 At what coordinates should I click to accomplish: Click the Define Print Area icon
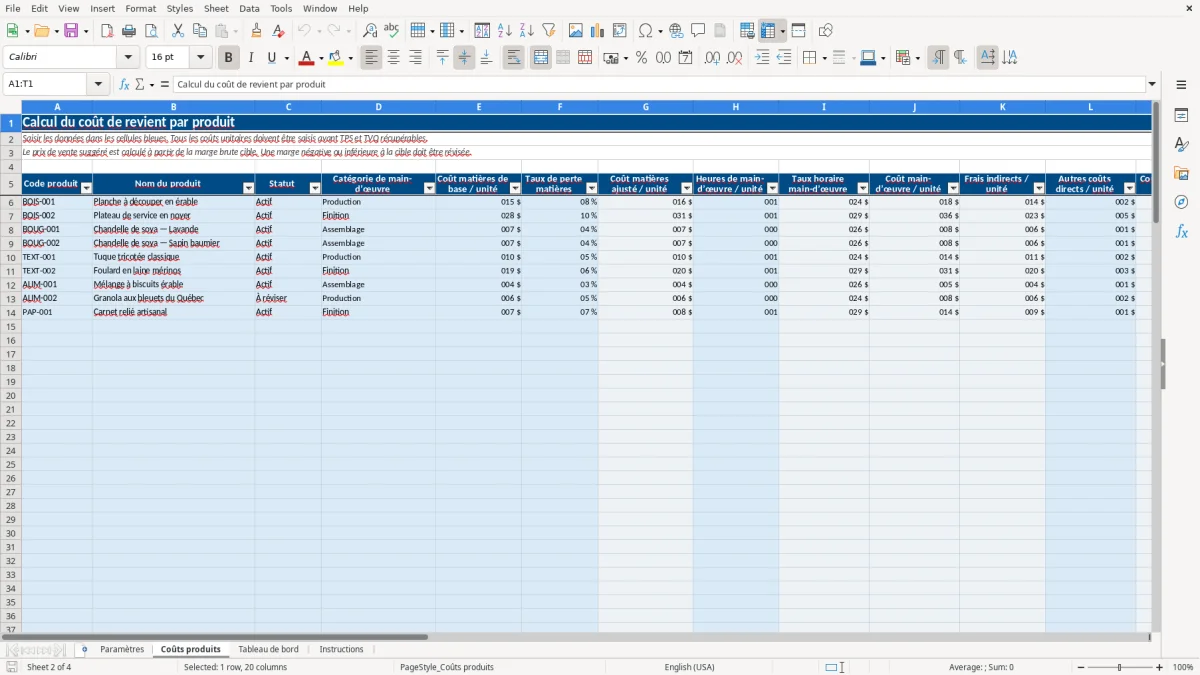747,31
